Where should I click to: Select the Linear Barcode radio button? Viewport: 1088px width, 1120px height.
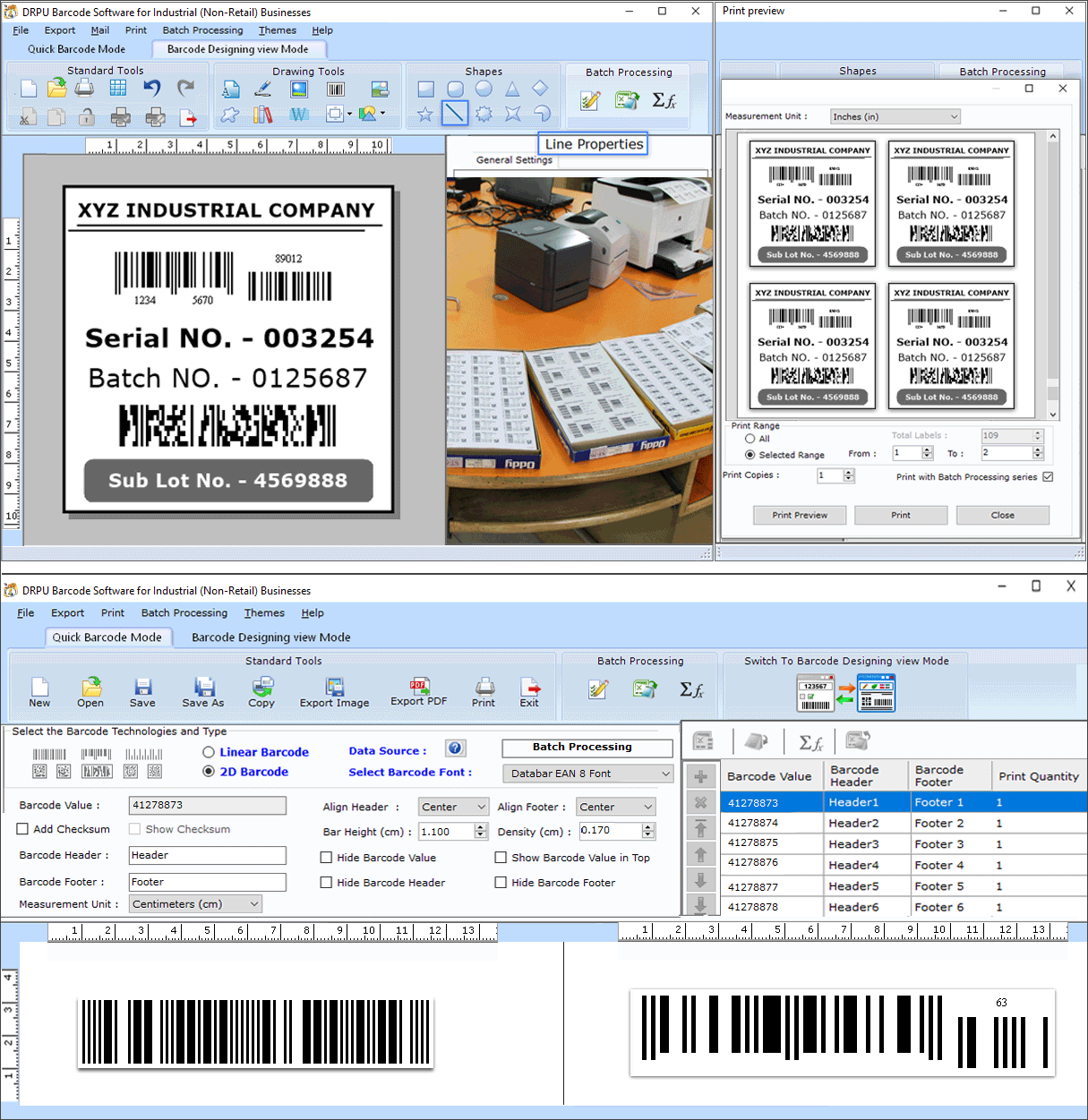tap(209, 752)
